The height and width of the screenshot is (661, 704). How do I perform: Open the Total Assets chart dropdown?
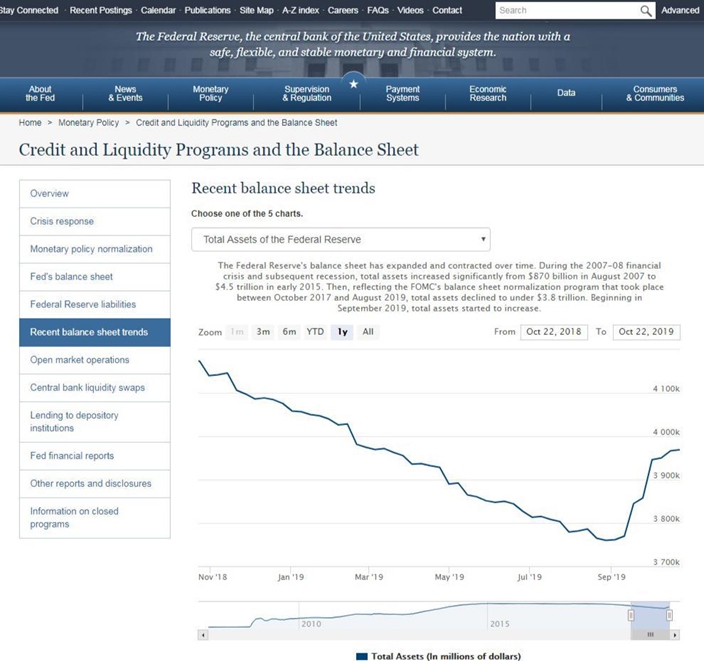tap(341, 239)
